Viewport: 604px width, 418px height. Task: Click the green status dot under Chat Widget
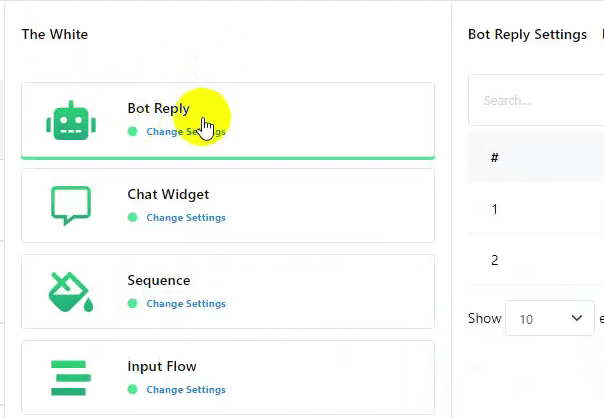[132, 217]
